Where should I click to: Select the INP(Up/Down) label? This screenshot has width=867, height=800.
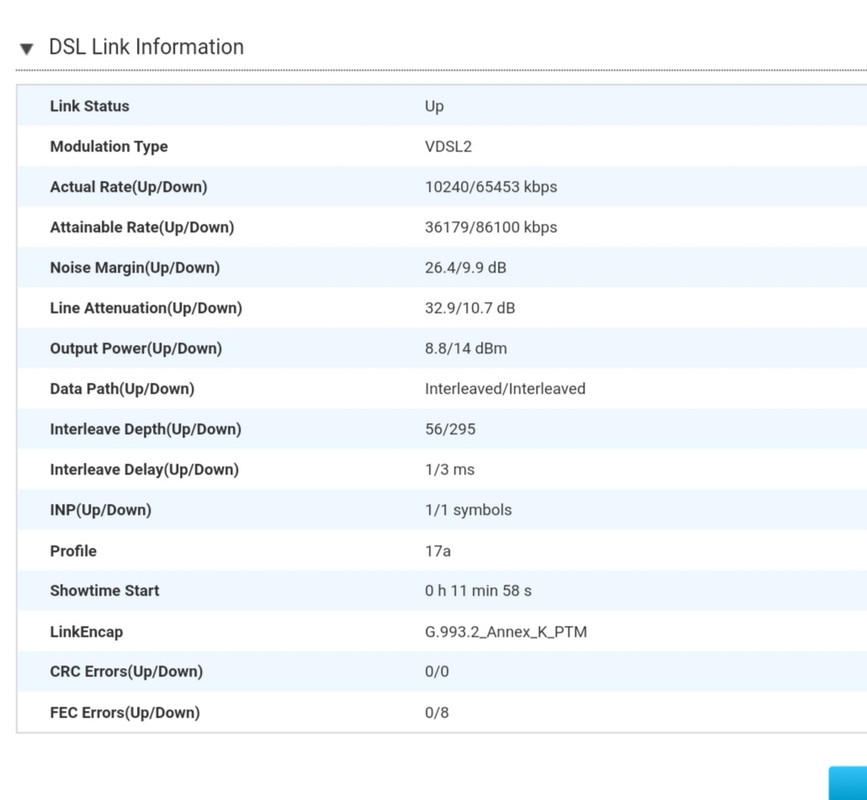(x=101, y=510)
